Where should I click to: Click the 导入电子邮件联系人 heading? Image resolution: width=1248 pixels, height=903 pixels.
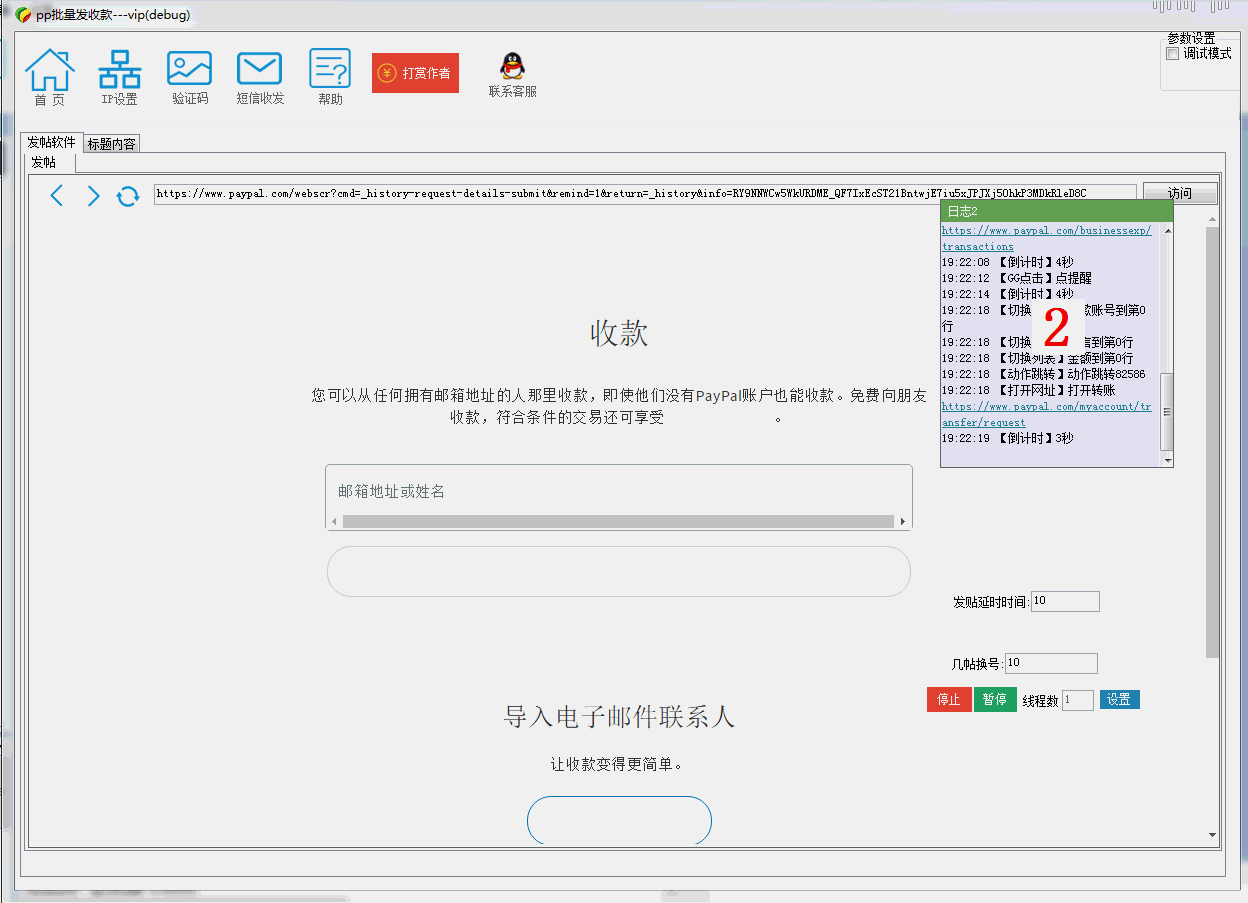[619, 716]
